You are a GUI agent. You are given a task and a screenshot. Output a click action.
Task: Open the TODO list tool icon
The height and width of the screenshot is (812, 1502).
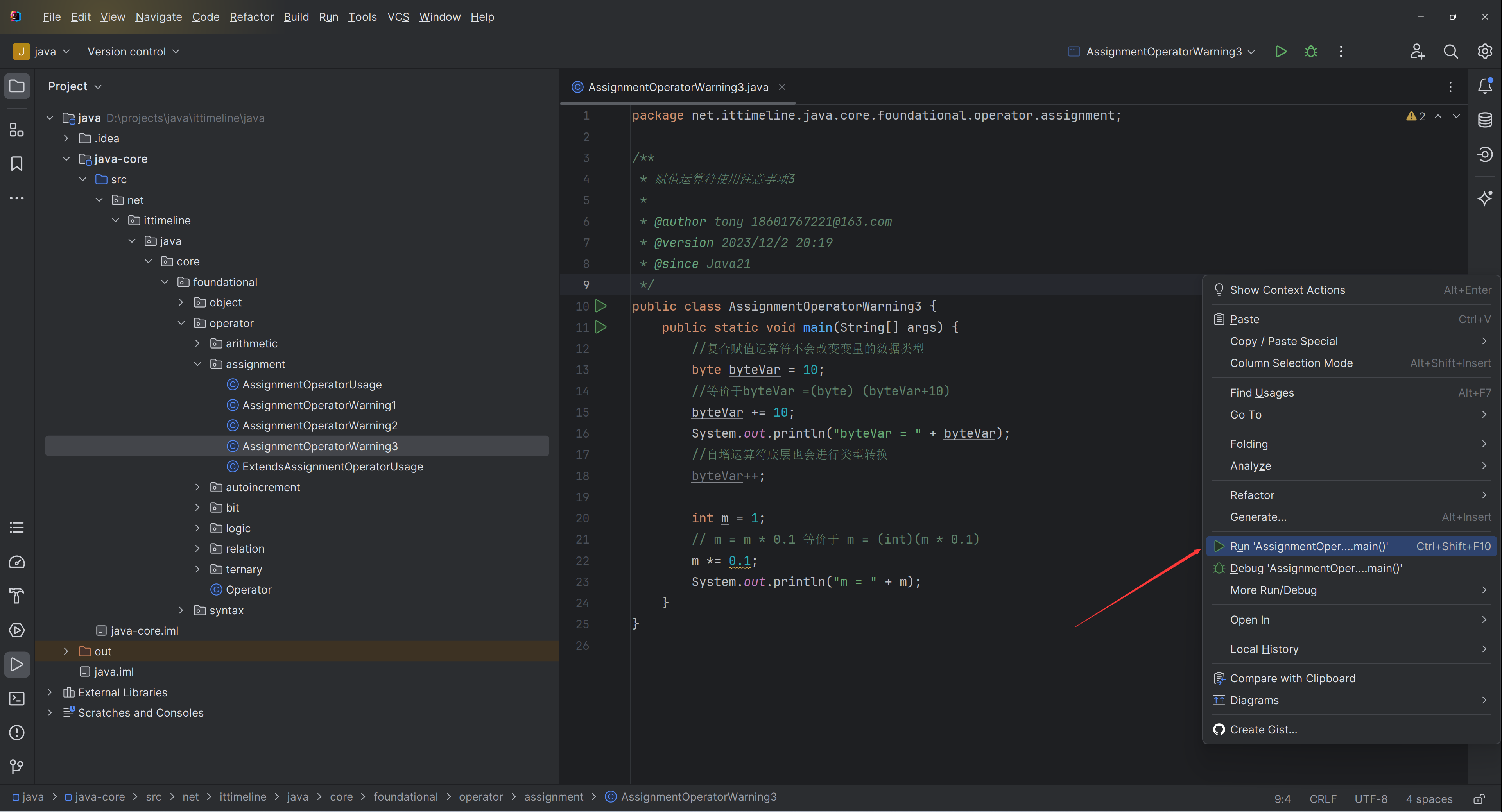coord(17,528)
